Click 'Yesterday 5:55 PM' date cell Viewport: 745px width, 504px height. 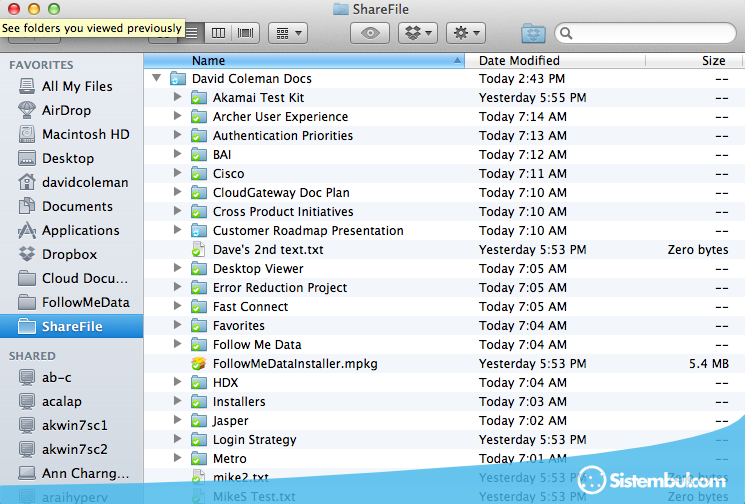(x=532, y=97)
